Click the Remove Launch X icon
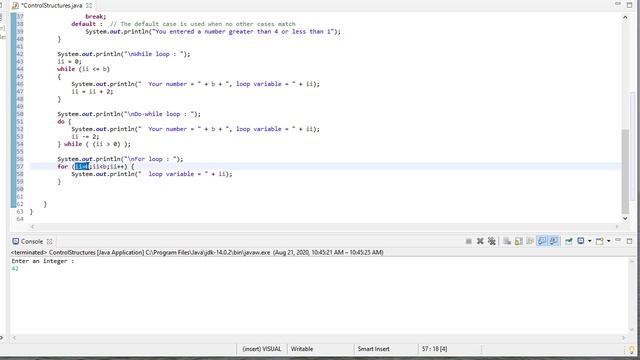This screenshot has width=640, height=360. click(480, 241)
